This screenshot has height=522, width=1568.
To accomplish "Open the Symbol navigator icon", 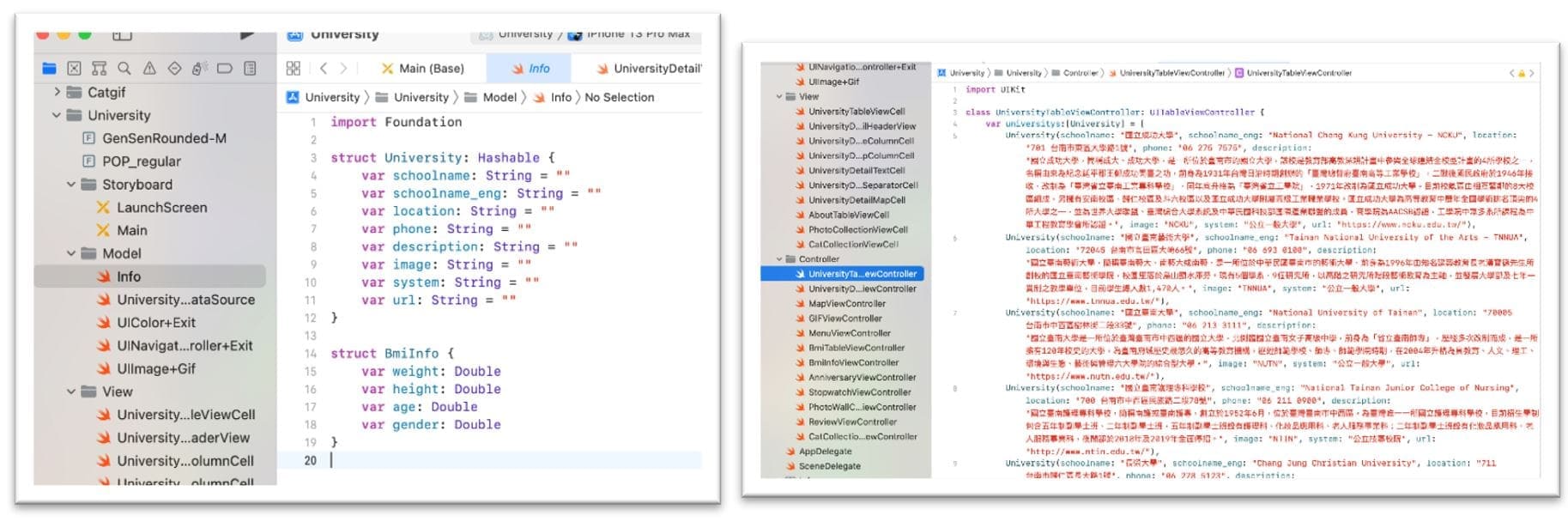I will (100, 68).
